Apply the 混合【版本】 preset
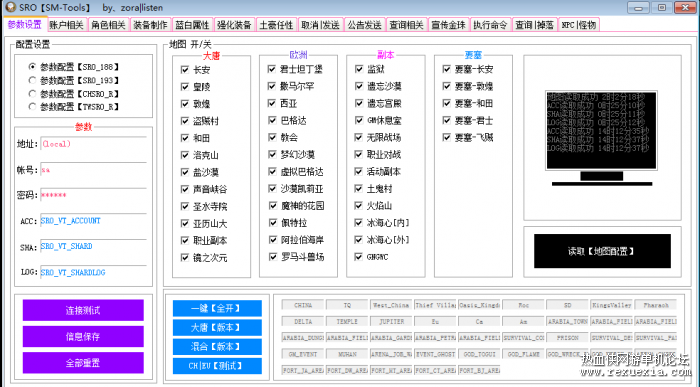This screenshot has height=387, width=700. click(x=217, y=347)
